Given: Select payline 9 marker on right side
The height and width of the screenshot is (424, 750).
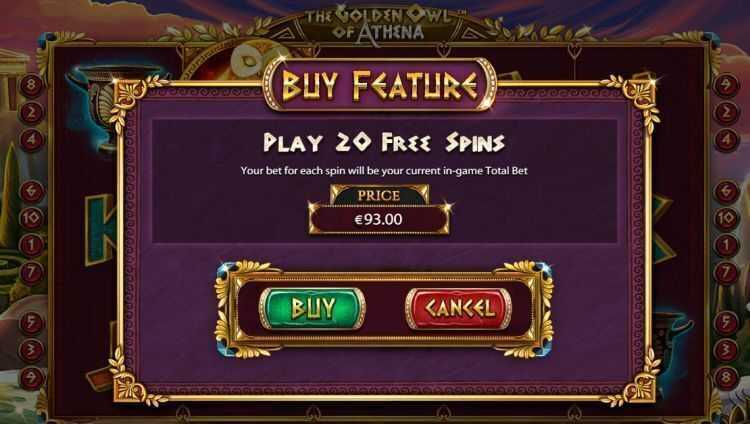Looking at the screenshot, I should coord(726,86).
